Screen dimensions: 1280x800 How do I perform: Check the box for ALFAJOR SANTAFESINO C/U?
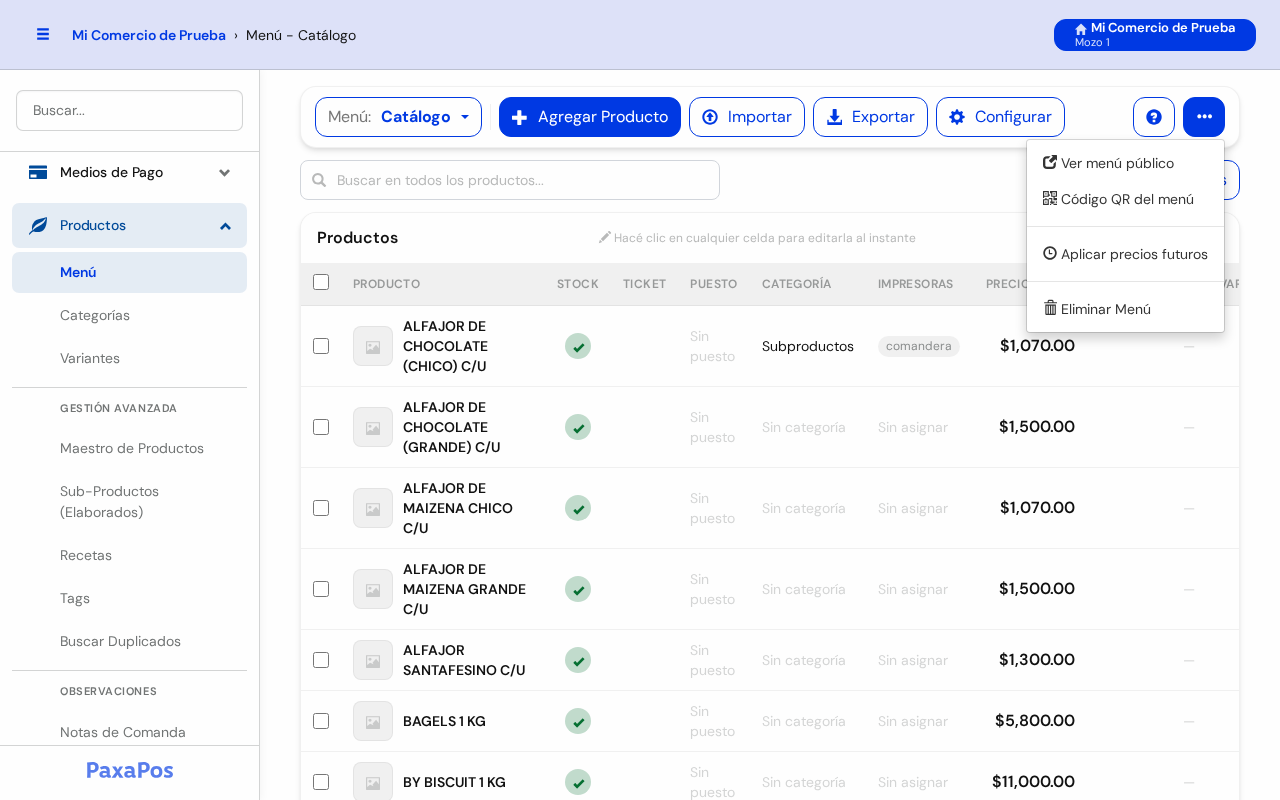pos(321,660)
